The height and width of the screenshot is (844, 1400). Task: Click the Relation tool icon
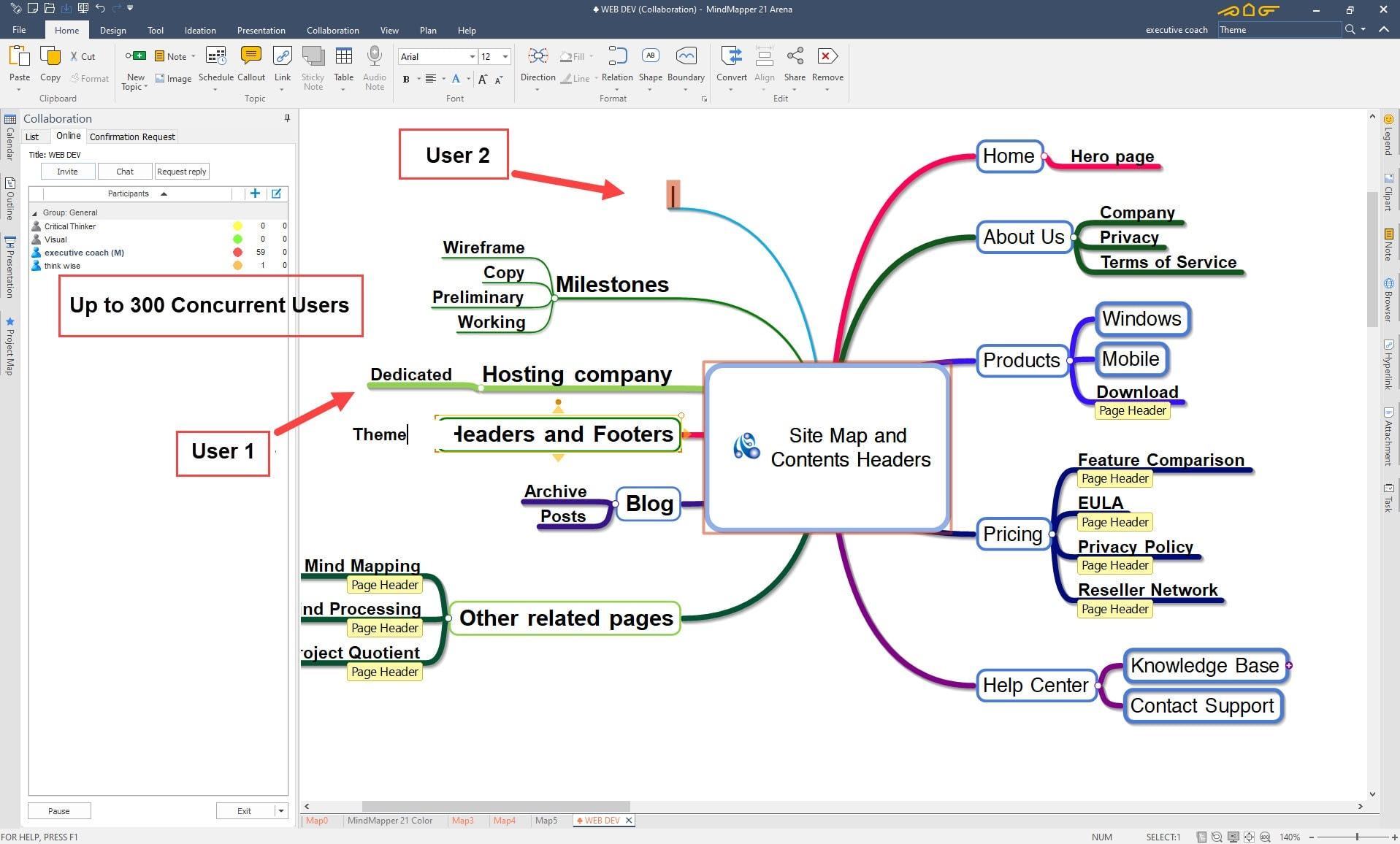click(617, 57)
